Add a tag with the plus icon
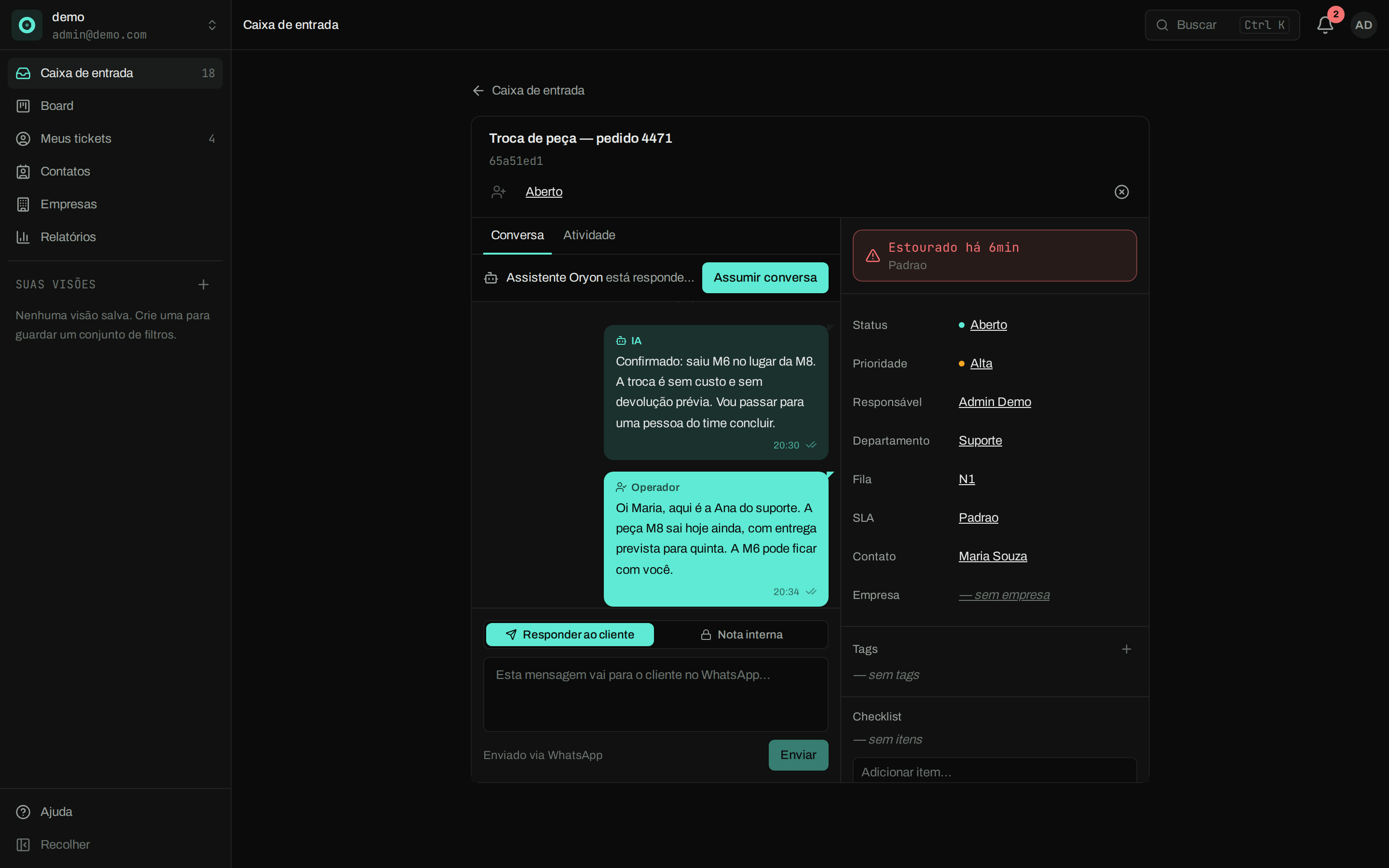This screenshot has width=1389, height=868. pos(1126,649)
